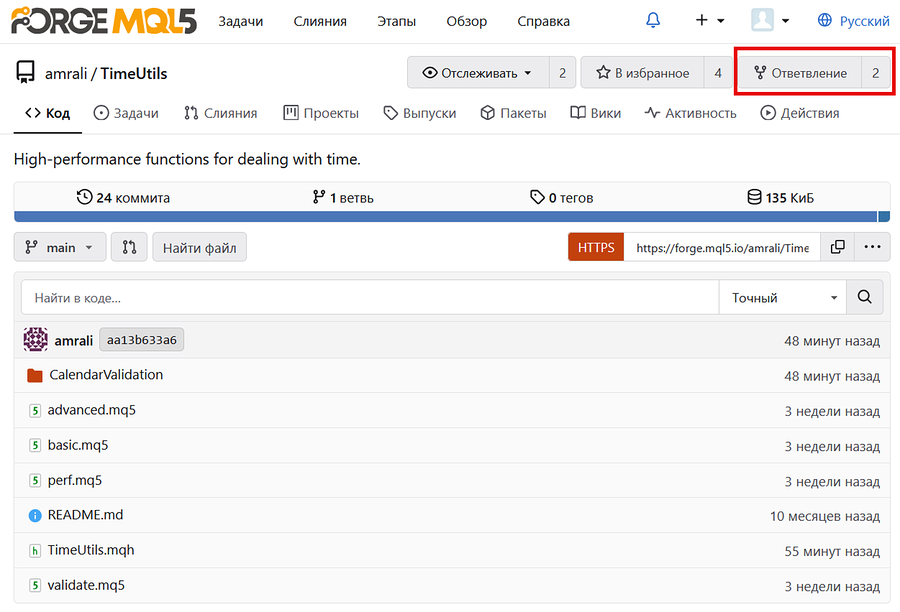Open the user avatar menu
The image size is (900, 612).
[x=770, y=21]
